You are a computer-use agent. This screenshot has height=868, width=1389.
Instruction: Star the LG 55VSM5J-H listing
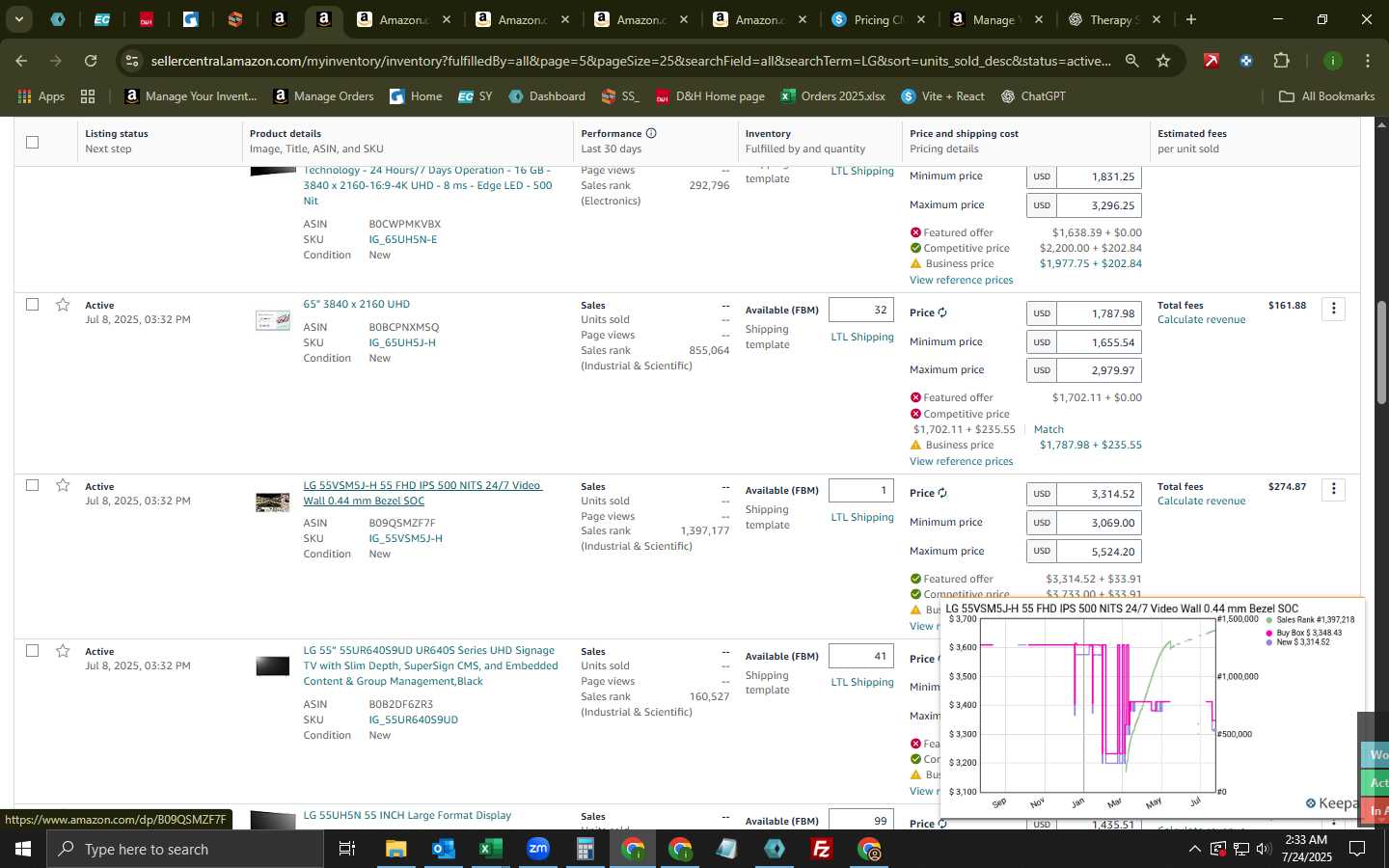(63, 485)
